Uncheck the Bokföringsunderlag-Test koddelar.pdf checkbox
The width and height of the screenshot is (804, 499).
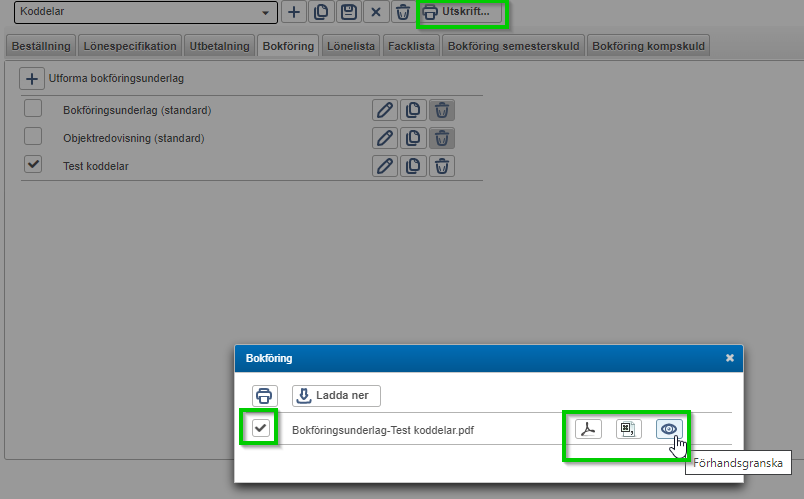pyautogui.click(x=261, y=428)
